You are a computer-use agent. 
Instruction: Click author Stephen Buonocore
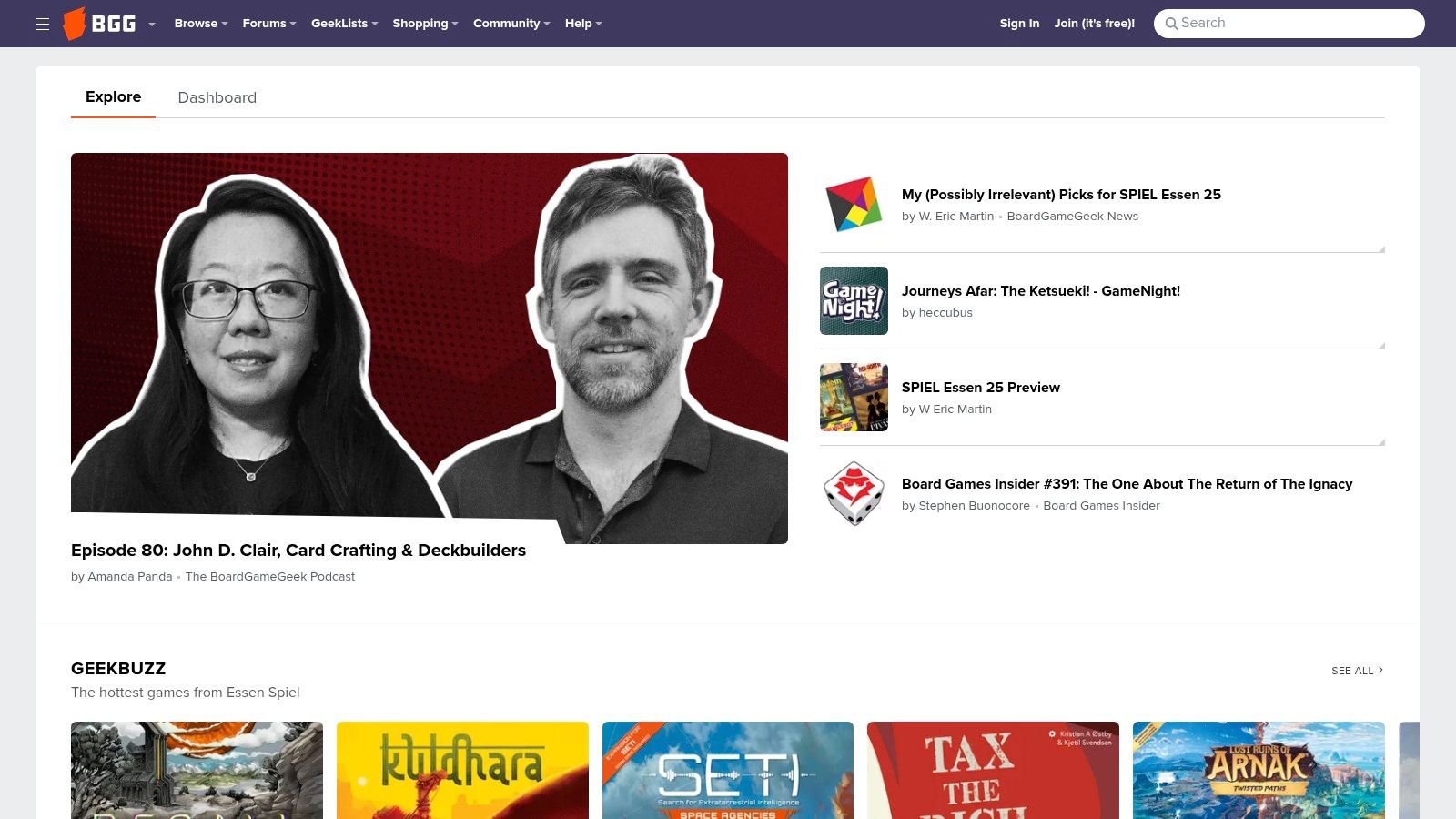975,506
